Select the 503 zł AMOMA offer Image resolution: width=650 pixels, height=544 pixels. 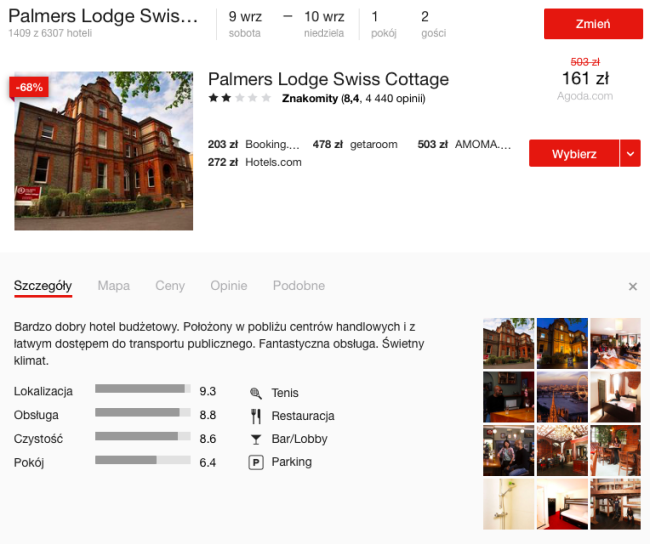click(x=464, y=144)
